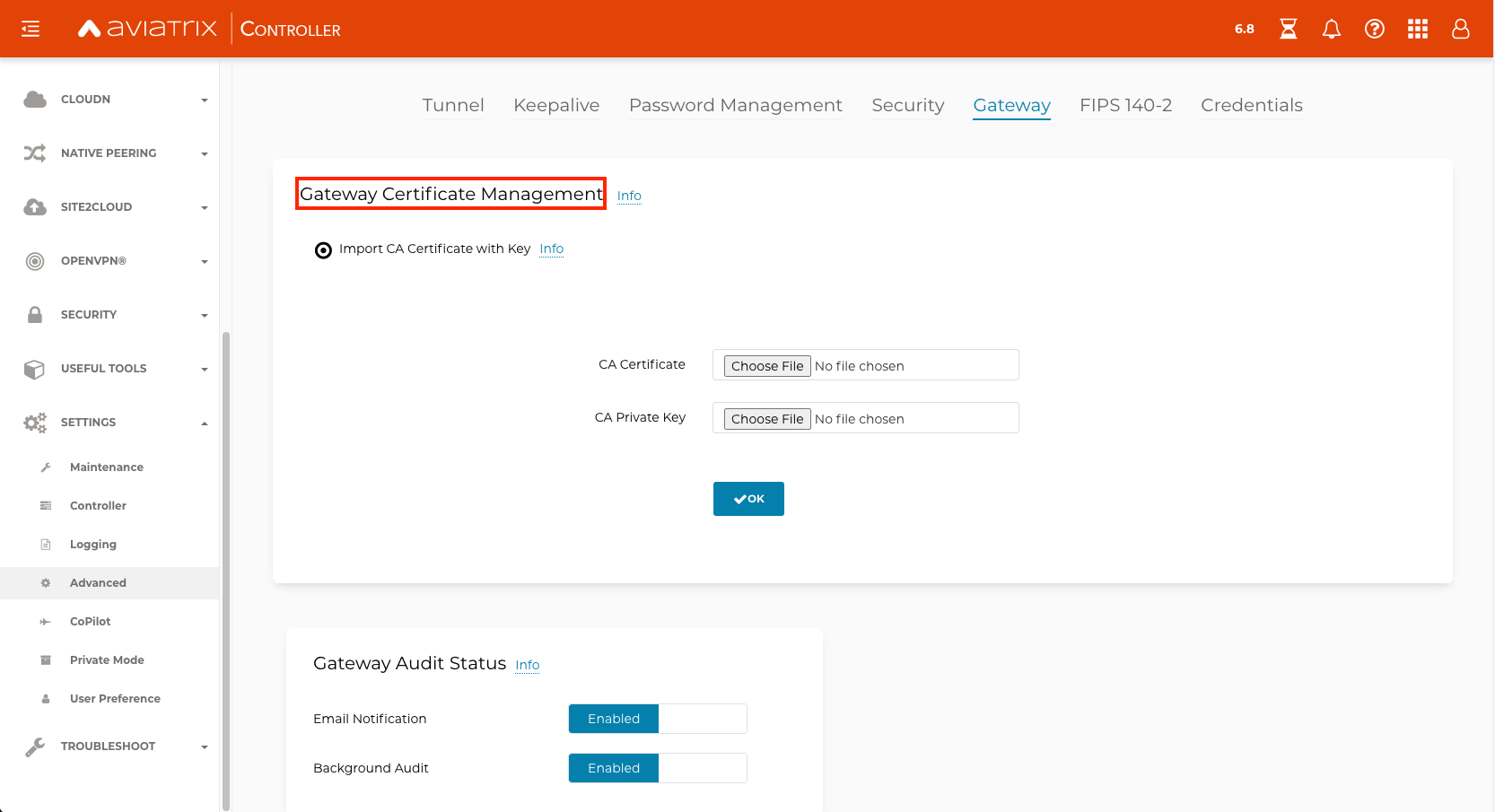Screen dimensions: 1495x812
Task: Click the sidebar vertical scrollbar
Action: [x=226, y=565]
